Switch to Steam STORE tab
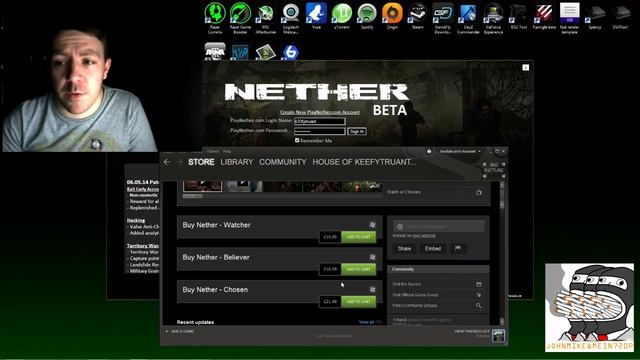This screenshot has height=360, width=640. 201,162
